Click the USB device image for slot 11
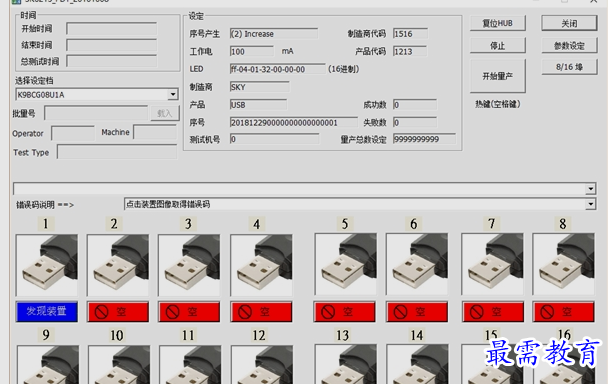The image size is (608, 384). (x=190, y=365)
